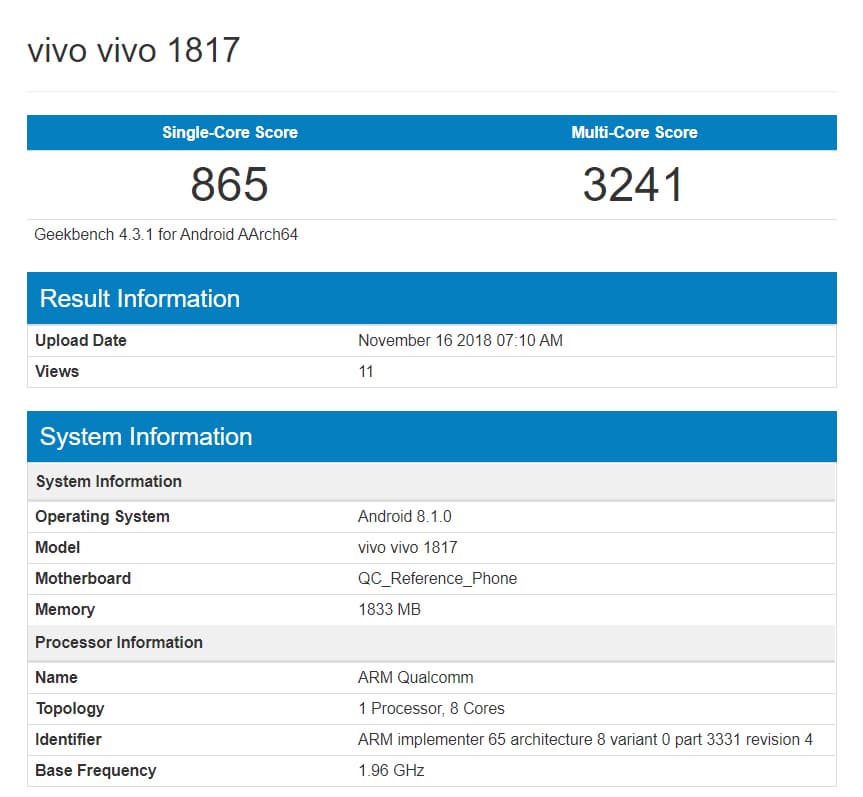Select the processor Name ARM Qualcomm value
The height and width of the screenshot is (797, 863).
click(x=416, y=678)
